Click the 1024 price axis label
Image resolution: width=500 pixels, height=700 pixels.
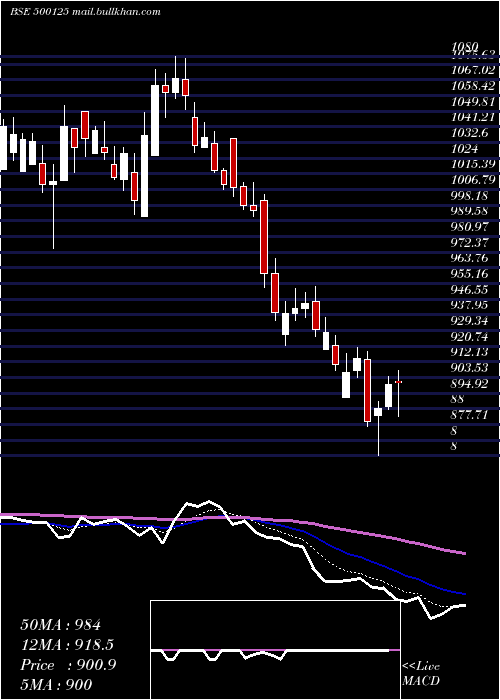point(464,148)
